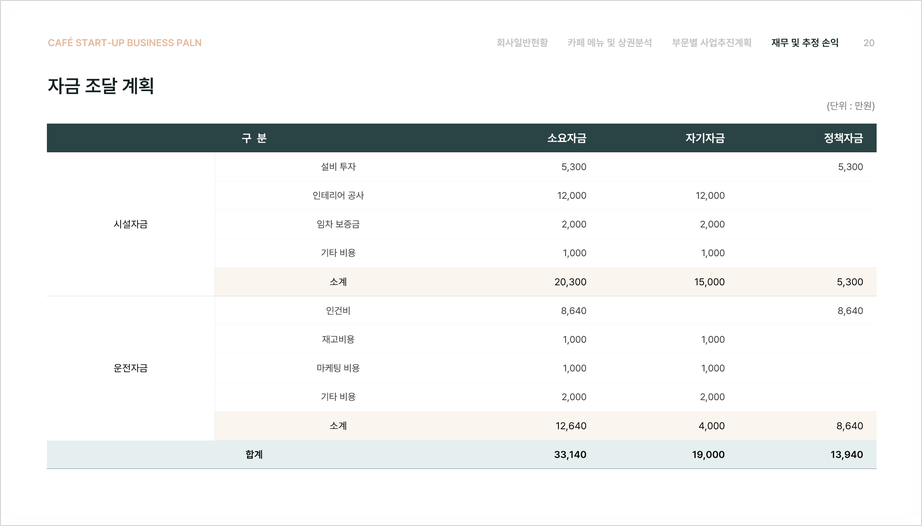This screenshot has width=922, height=526.
Task: Click the 합계 total row label
Action: click(254, 454)
